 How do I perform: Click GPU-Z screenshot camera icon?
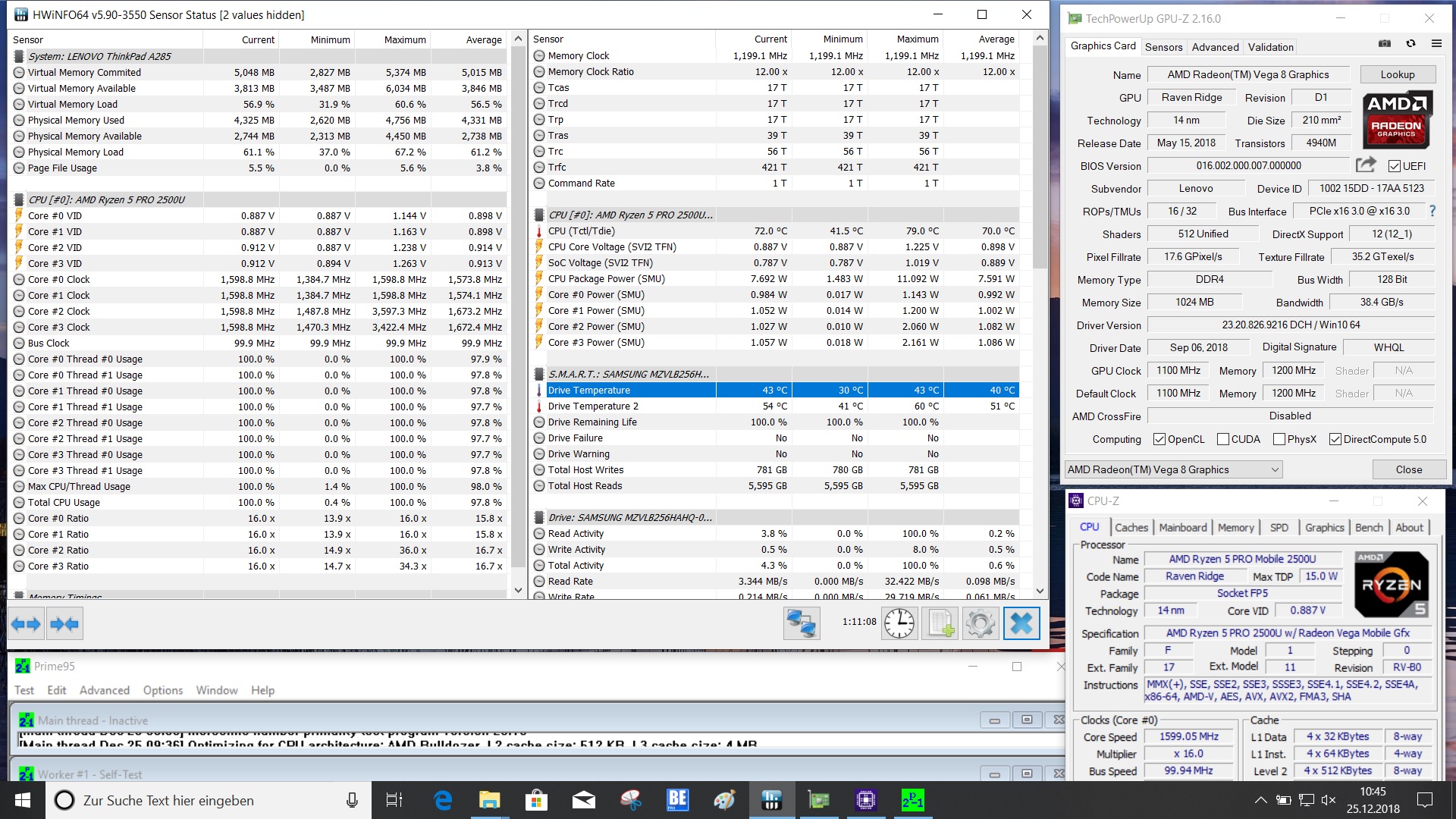[x=1384, y=44]
